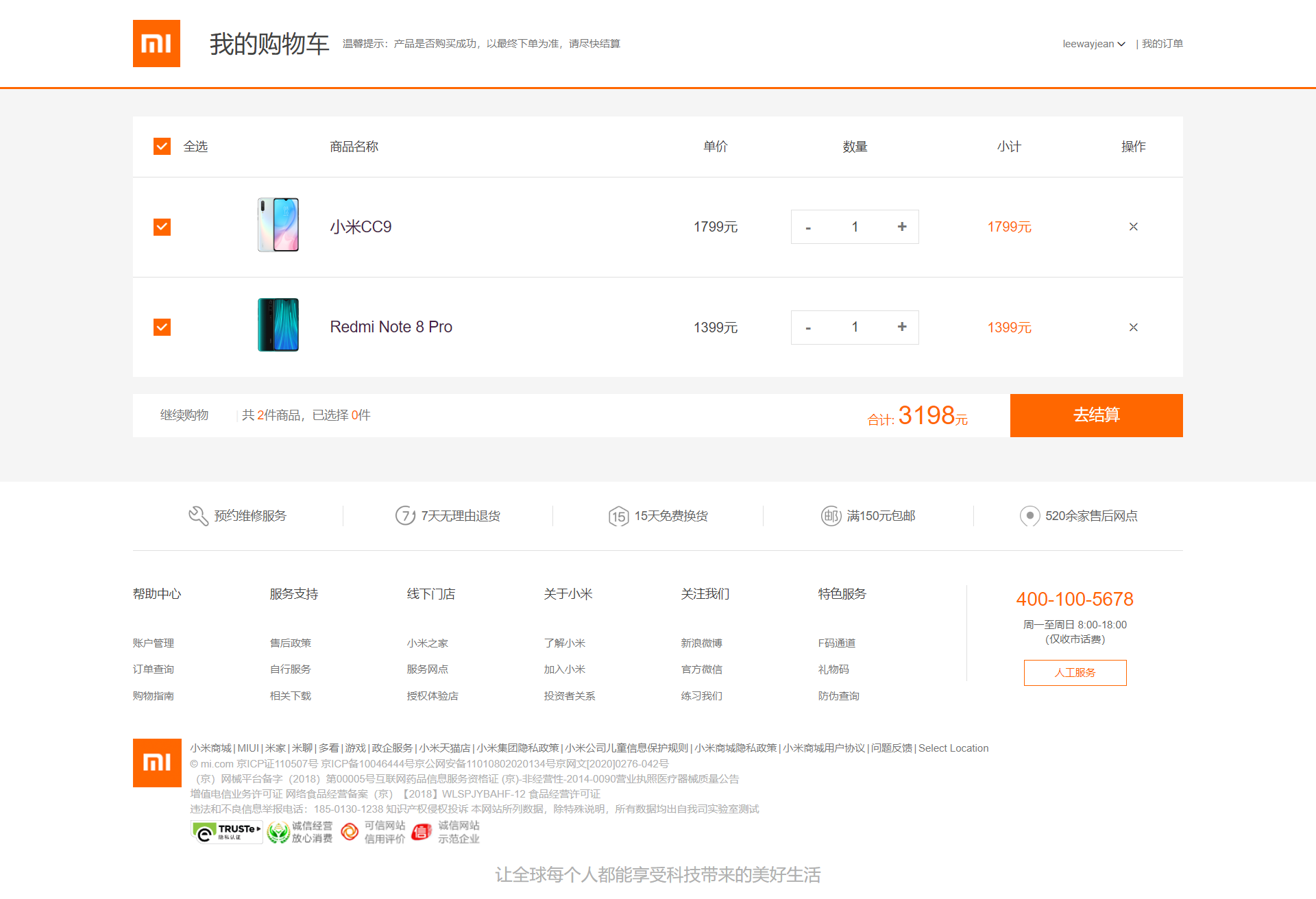Uncheck the 小米CC9 item checkbox
Screen dimensions: 1316x899
pos(162,227)
